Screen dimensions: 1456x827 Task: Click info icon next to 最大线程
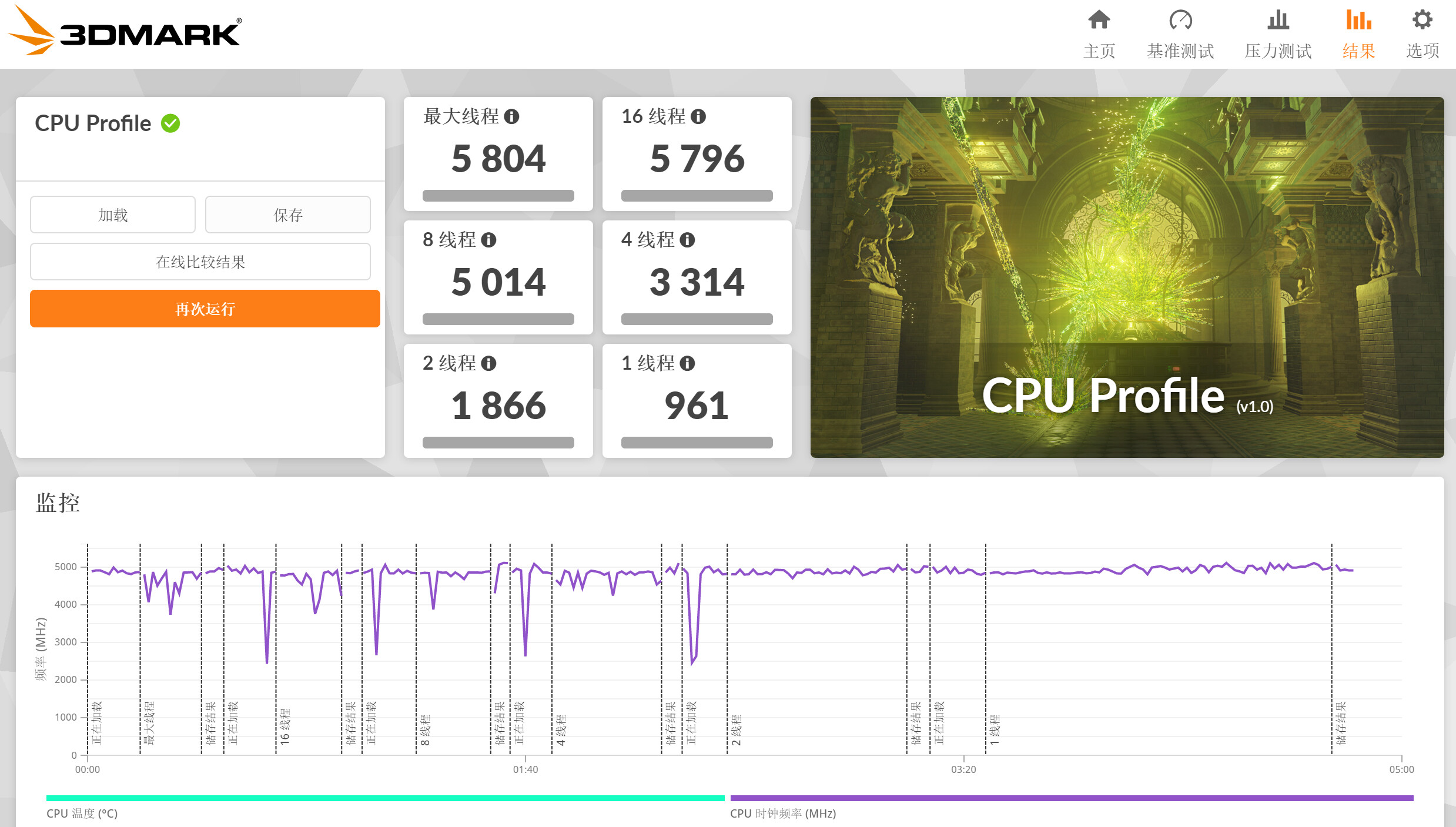(x=512, y=116)
